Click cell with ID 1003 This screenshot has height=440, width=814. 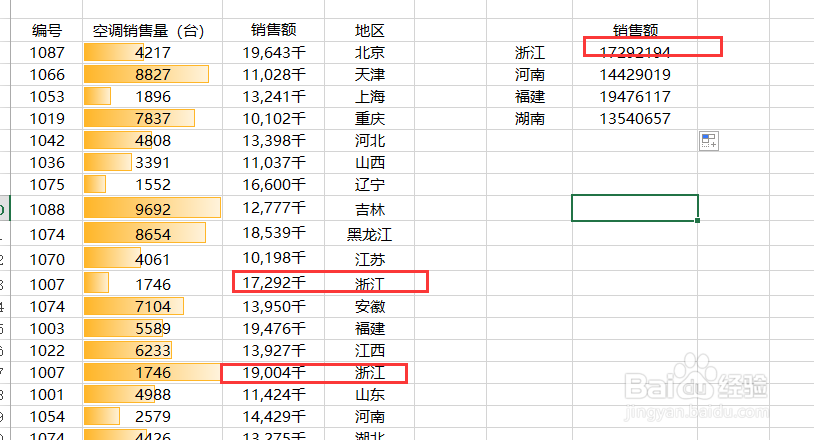coord(47,328)
